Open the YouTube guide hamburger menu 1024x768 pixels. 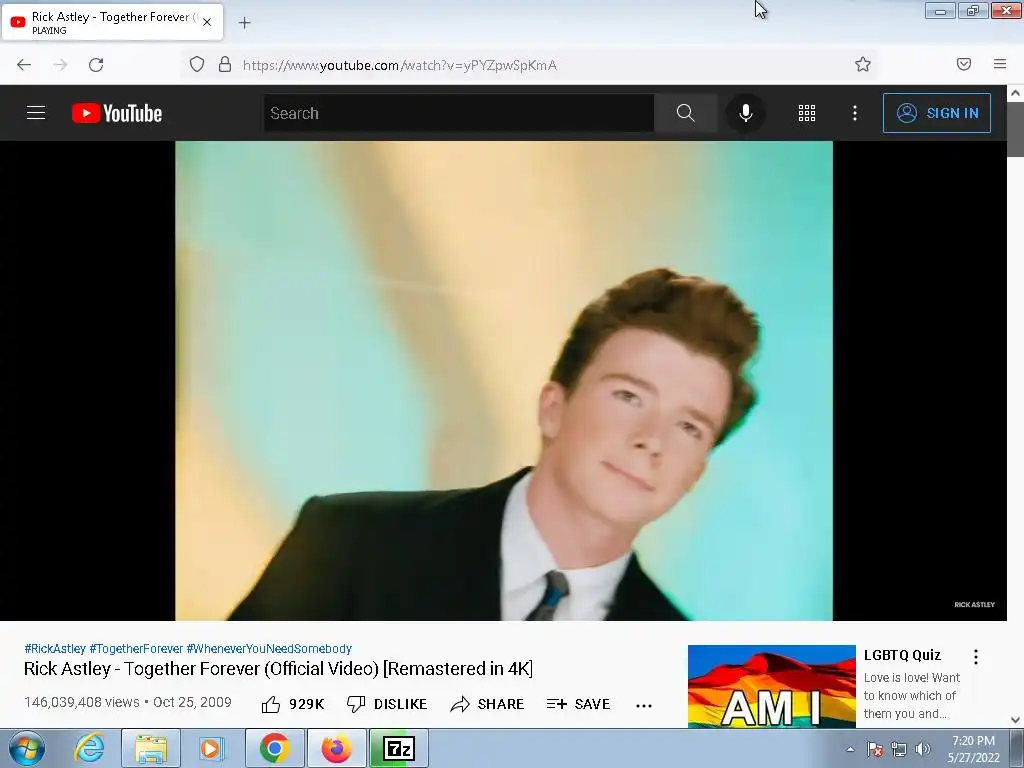(36, 113)
